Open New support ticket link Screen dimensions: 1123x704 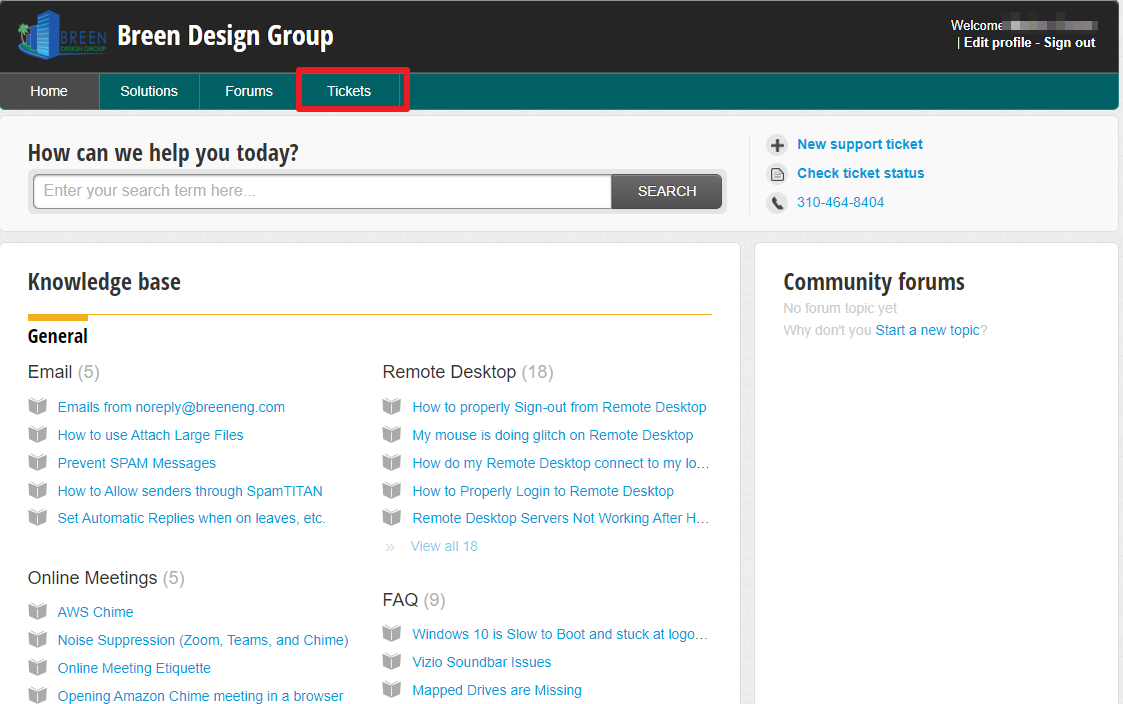pos(859,144)
